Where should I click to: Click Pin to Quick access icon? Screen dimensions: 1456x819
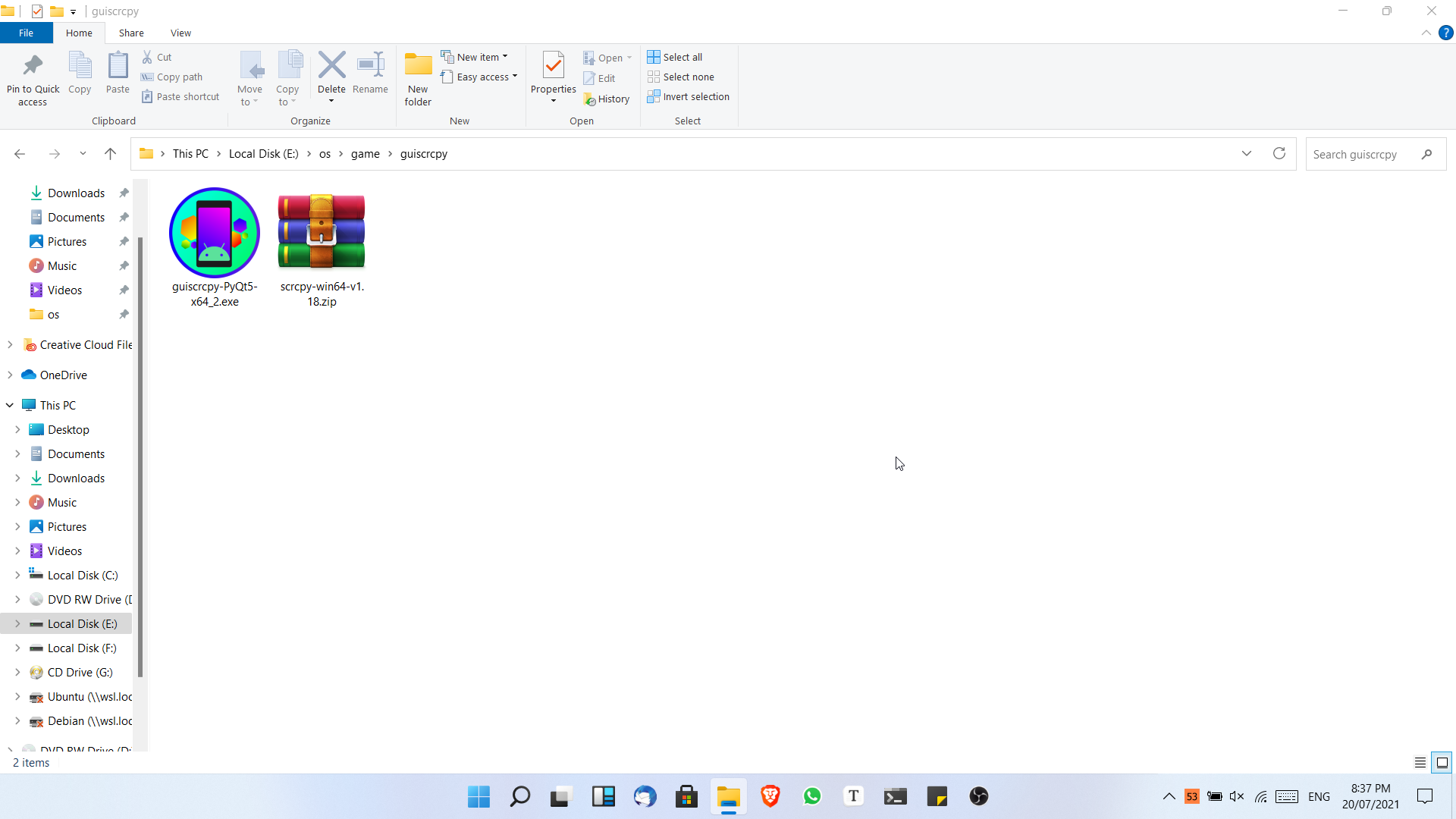click(33, 79)
